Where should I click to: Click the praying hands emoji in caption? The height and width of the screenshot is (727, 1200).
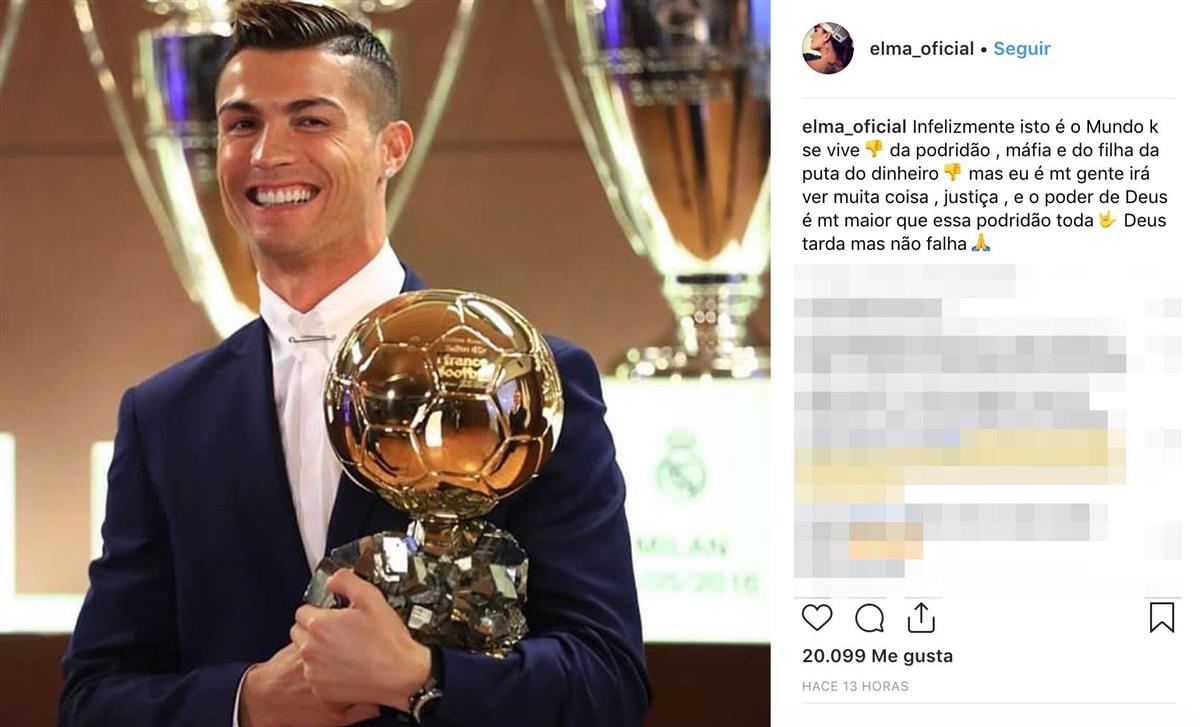[981, 243]
